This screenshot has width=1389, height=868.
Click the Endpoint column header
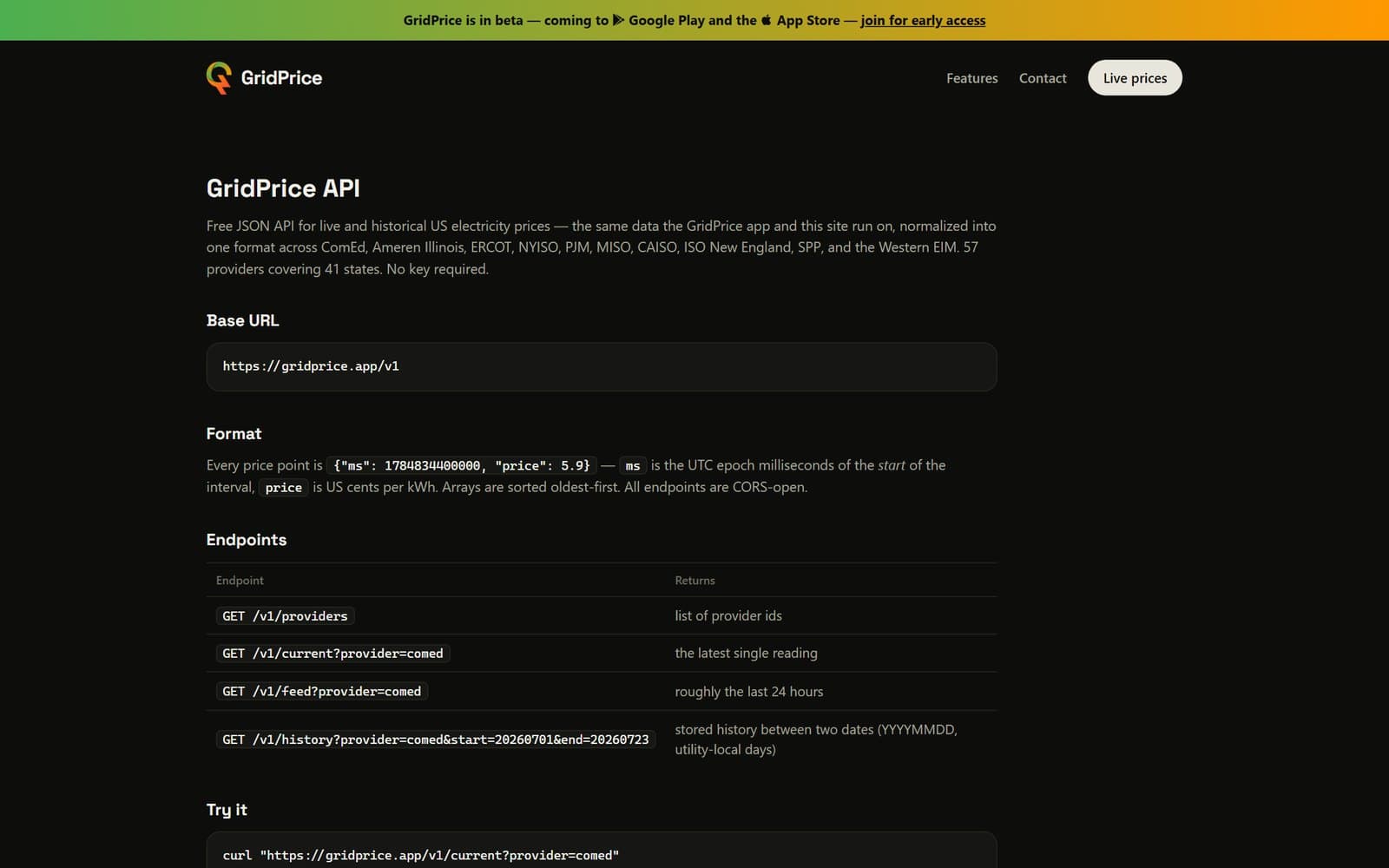[x=240, y=580]
